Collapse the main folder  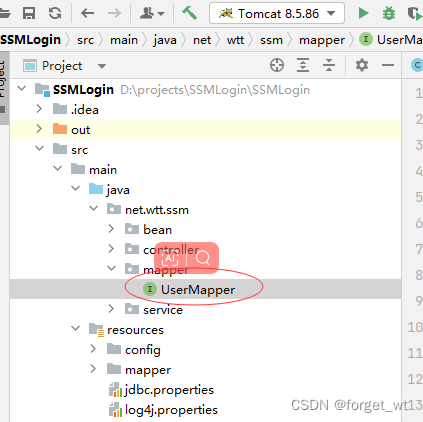click(x=58, y=169)
